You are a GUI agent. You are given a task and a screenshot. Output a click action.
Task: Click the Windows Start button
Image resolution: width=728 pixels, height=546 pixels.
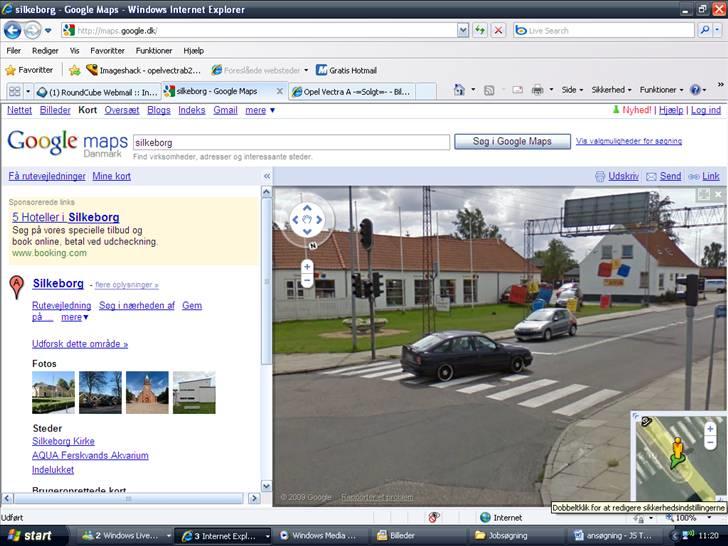pyautogui.click(x=28, y=535)
